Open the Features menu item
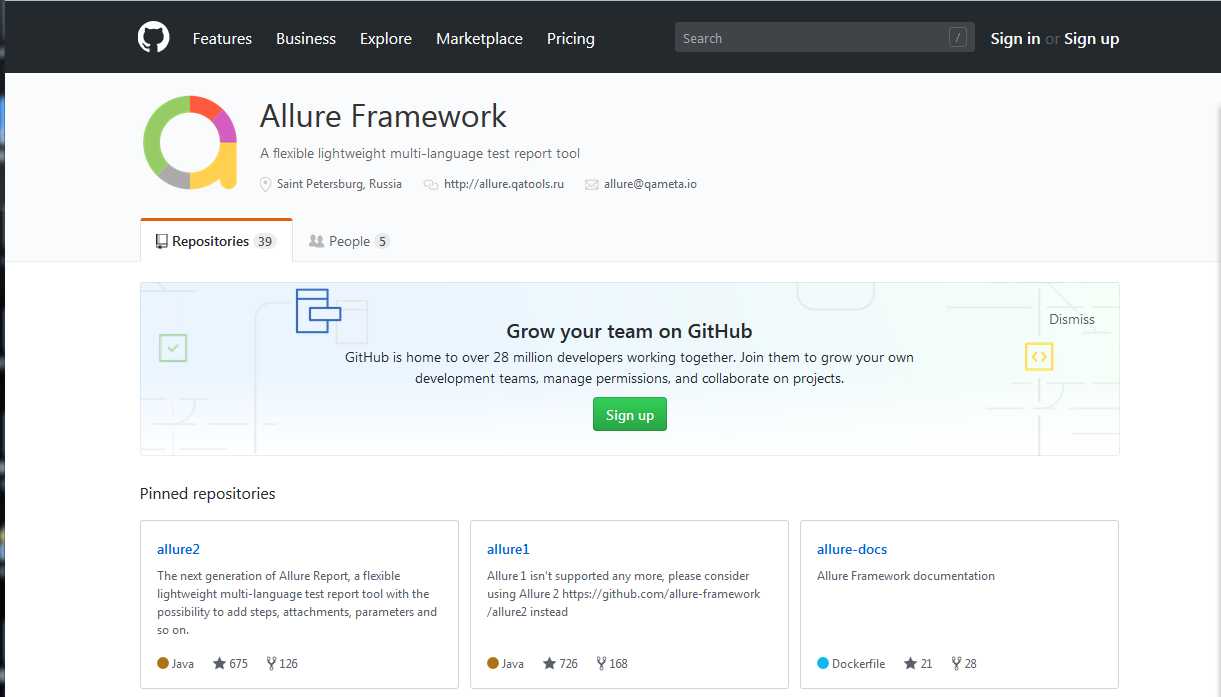Image resolution: width=1221 pixels, height=697 pixels. 222,38
